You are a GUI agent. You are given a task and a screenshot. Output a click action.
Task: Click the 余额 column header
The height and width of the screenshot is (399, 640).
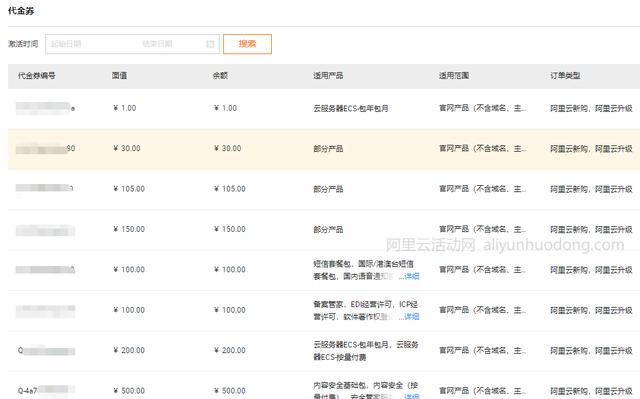point(220,75)
